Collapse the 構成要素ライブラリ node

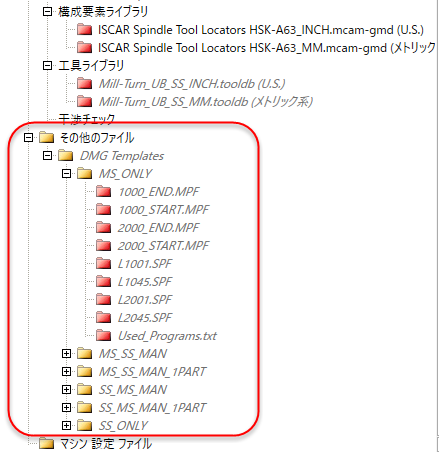tap(48, 12)
